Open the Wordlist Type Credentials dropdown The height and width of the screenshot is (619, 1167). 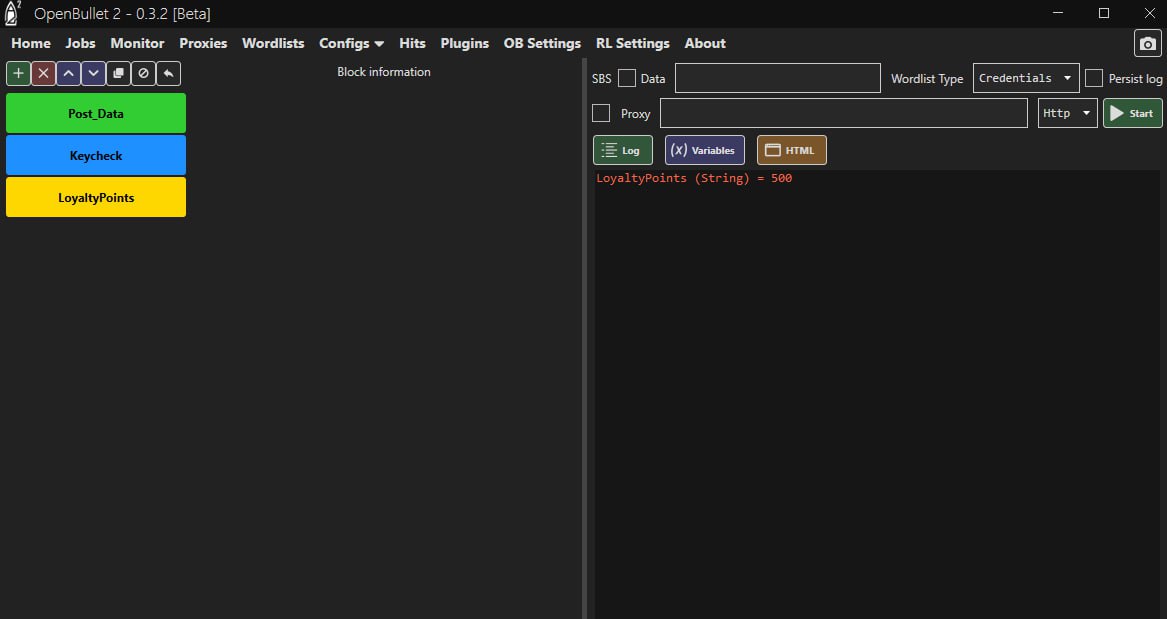[1025, 78]
